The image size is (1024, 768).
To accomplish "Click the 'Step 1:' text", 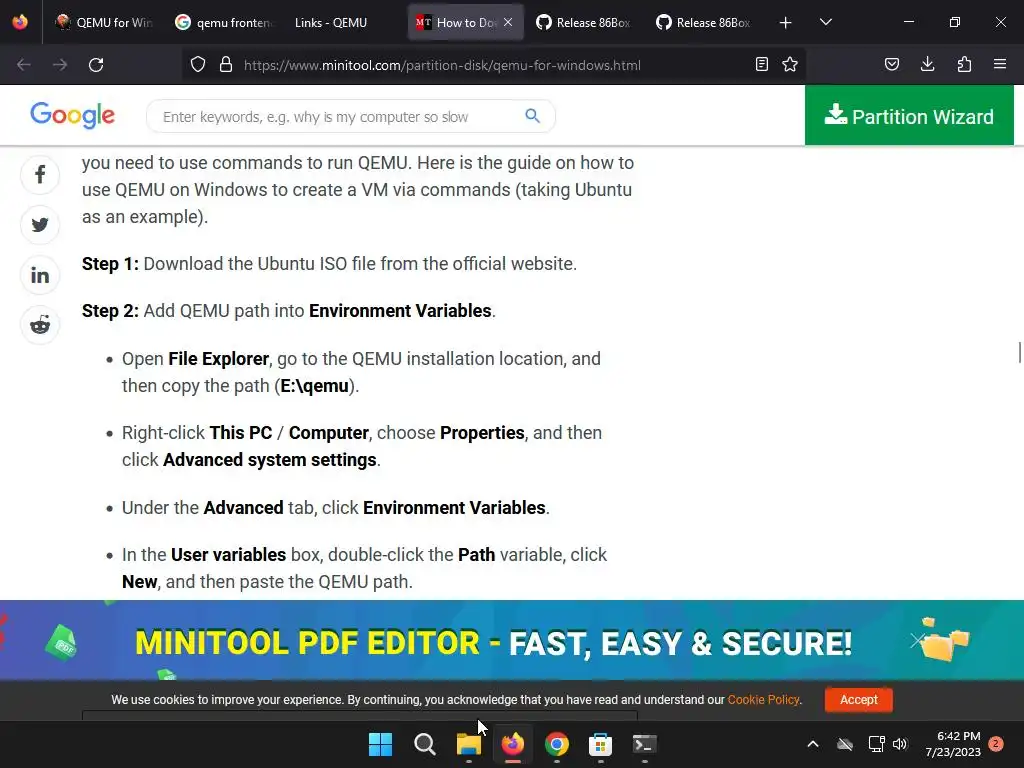I will (x=110, y=264).
